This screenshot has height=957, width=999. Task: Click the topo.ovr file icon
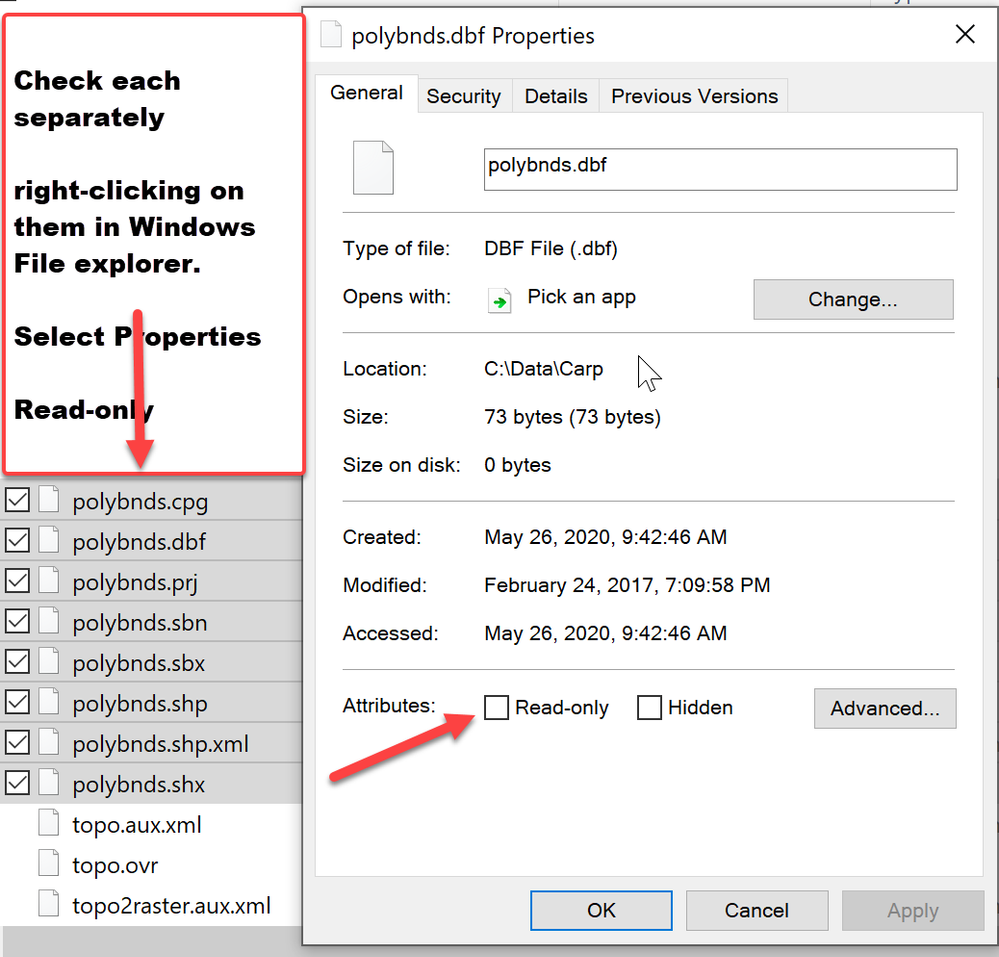tap(49, 865)
